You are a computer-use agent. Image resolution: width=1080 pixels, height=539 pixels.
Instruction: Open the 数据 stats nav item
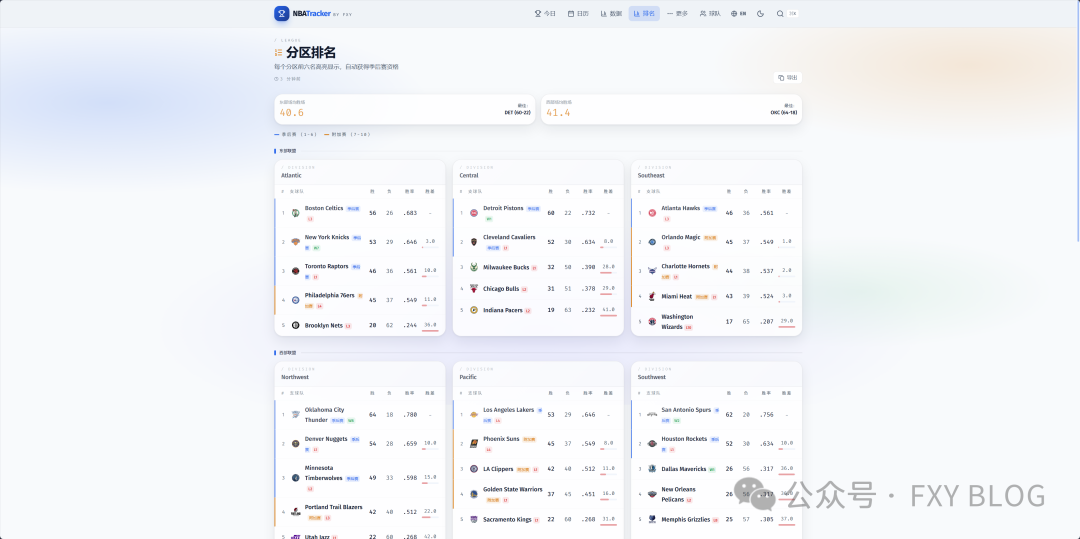[611, 14]
